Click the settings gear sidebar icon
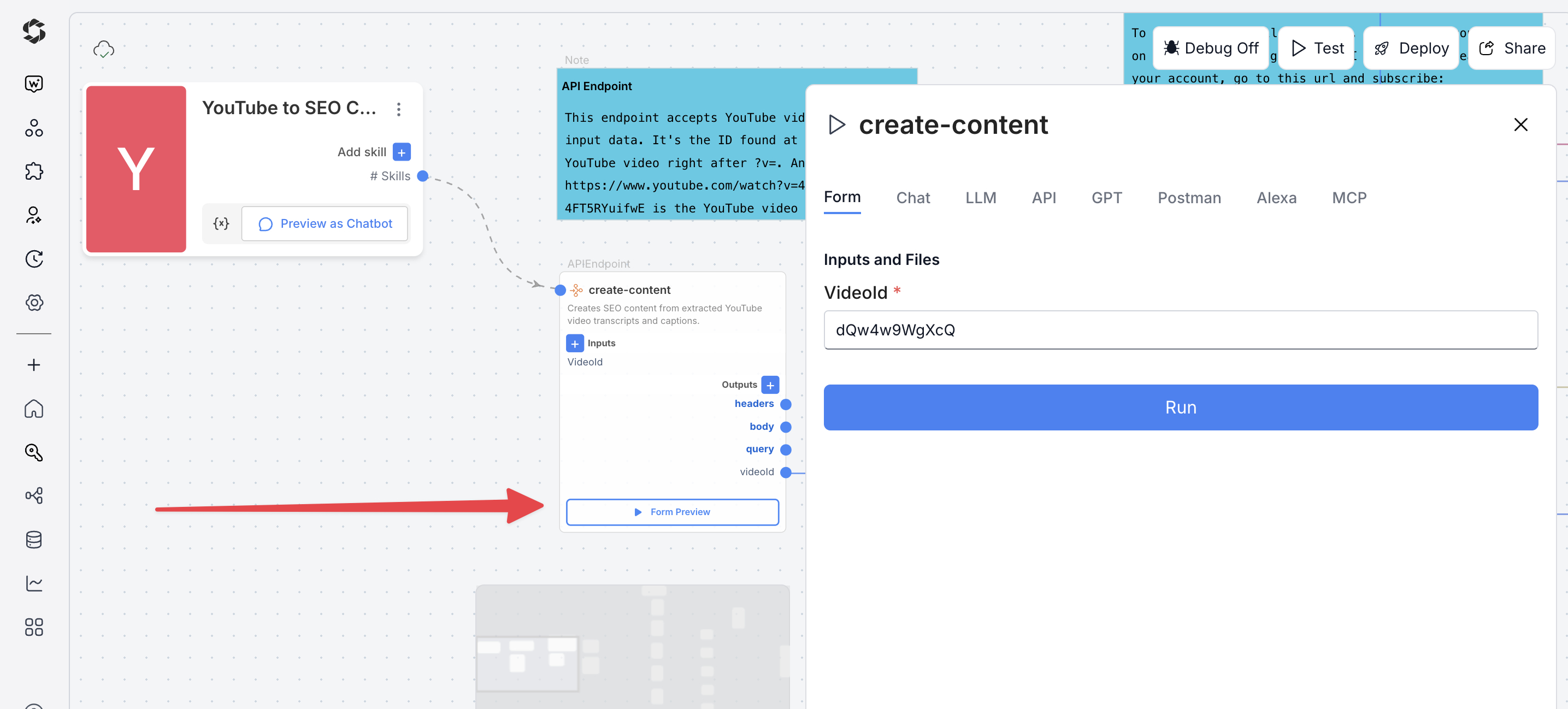 (34, 303)
